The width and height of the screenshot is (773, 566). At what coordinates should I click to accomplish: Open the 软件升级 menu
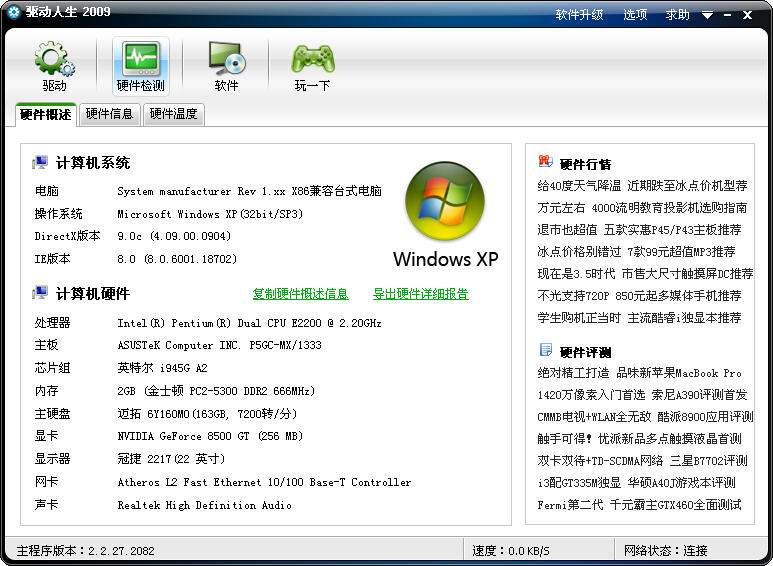[580, 15]
